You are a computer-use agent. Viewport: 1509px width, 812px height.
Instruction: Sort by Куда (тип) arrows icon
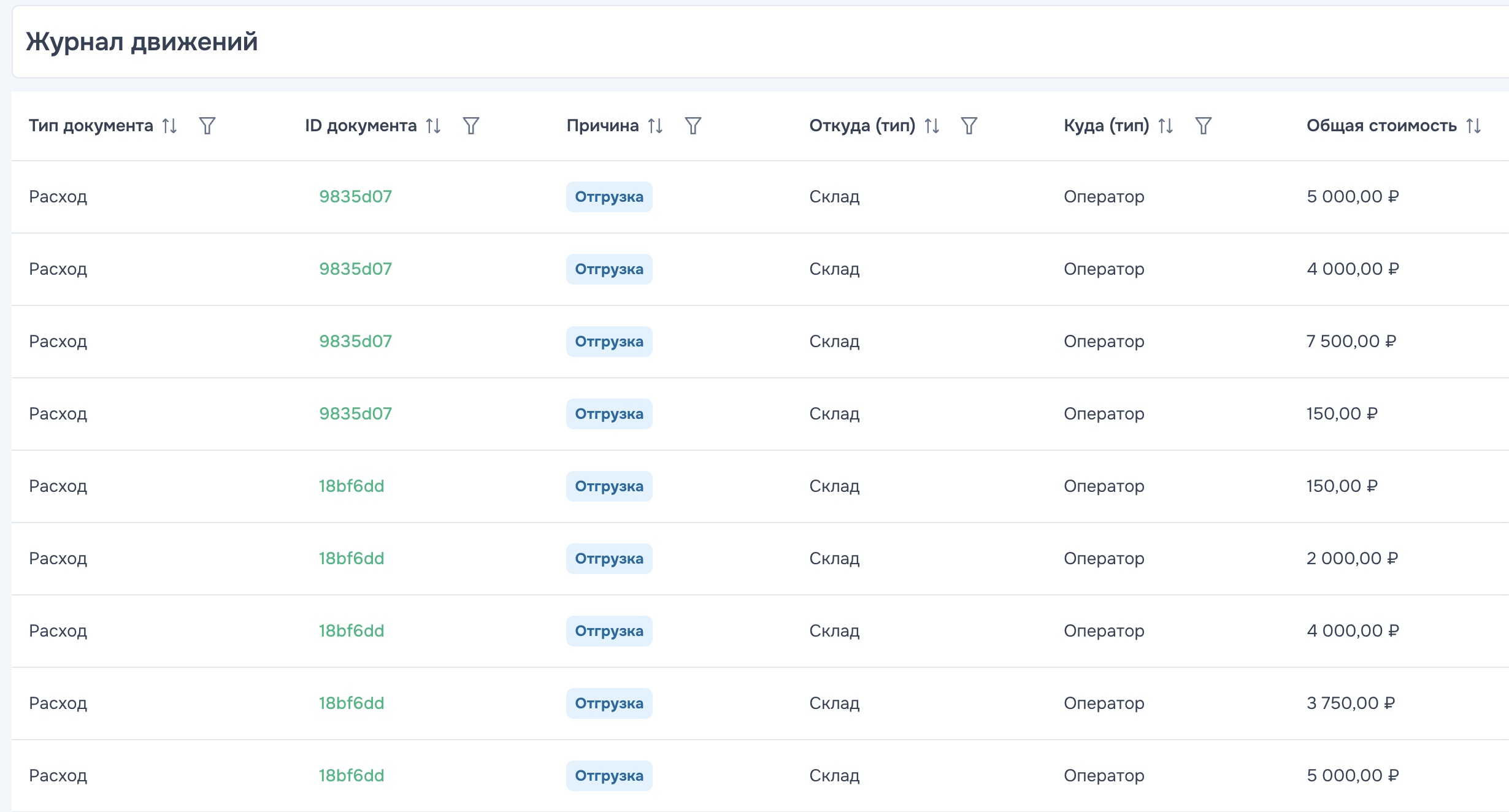[x=1165, y=126]
